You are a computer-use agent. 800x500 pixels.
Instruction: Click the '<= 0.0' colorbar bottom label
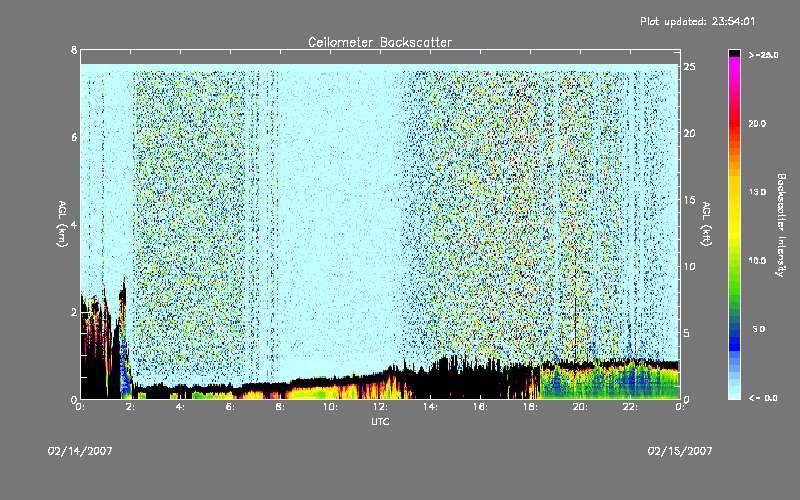763,398
